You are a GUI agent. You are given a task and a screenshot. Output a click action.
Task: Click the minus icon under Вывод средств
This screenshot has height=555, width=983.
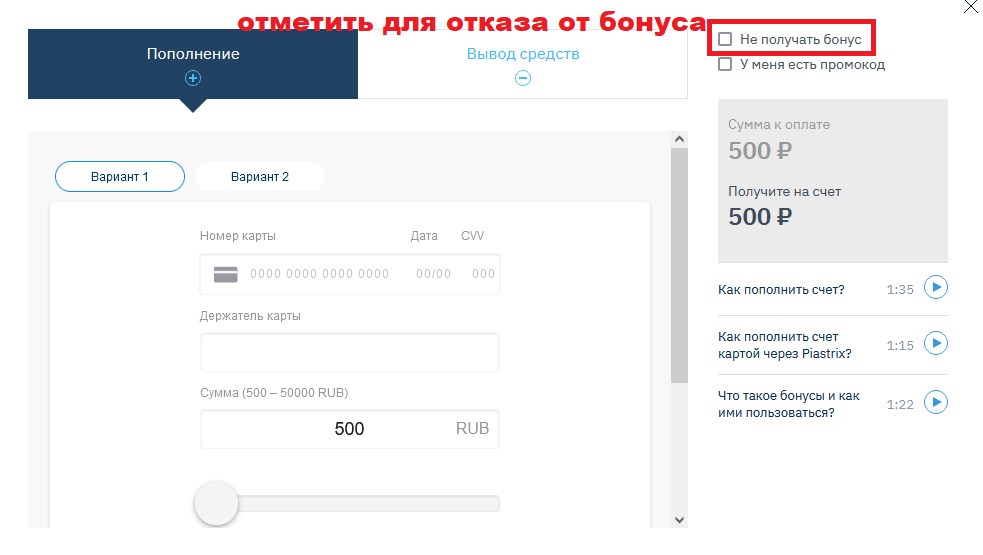[x=522, y=78]
